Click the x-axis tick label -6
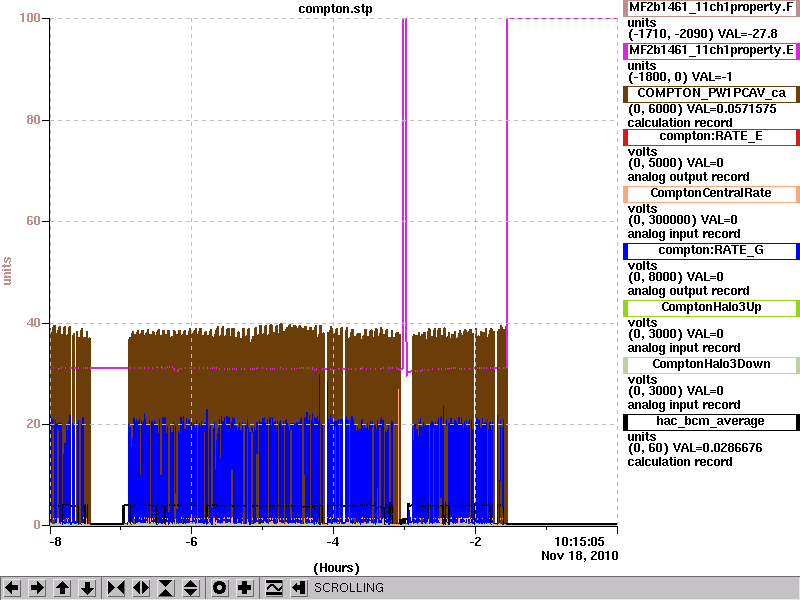Screen dimensions: 800x600 click(190, 542)
